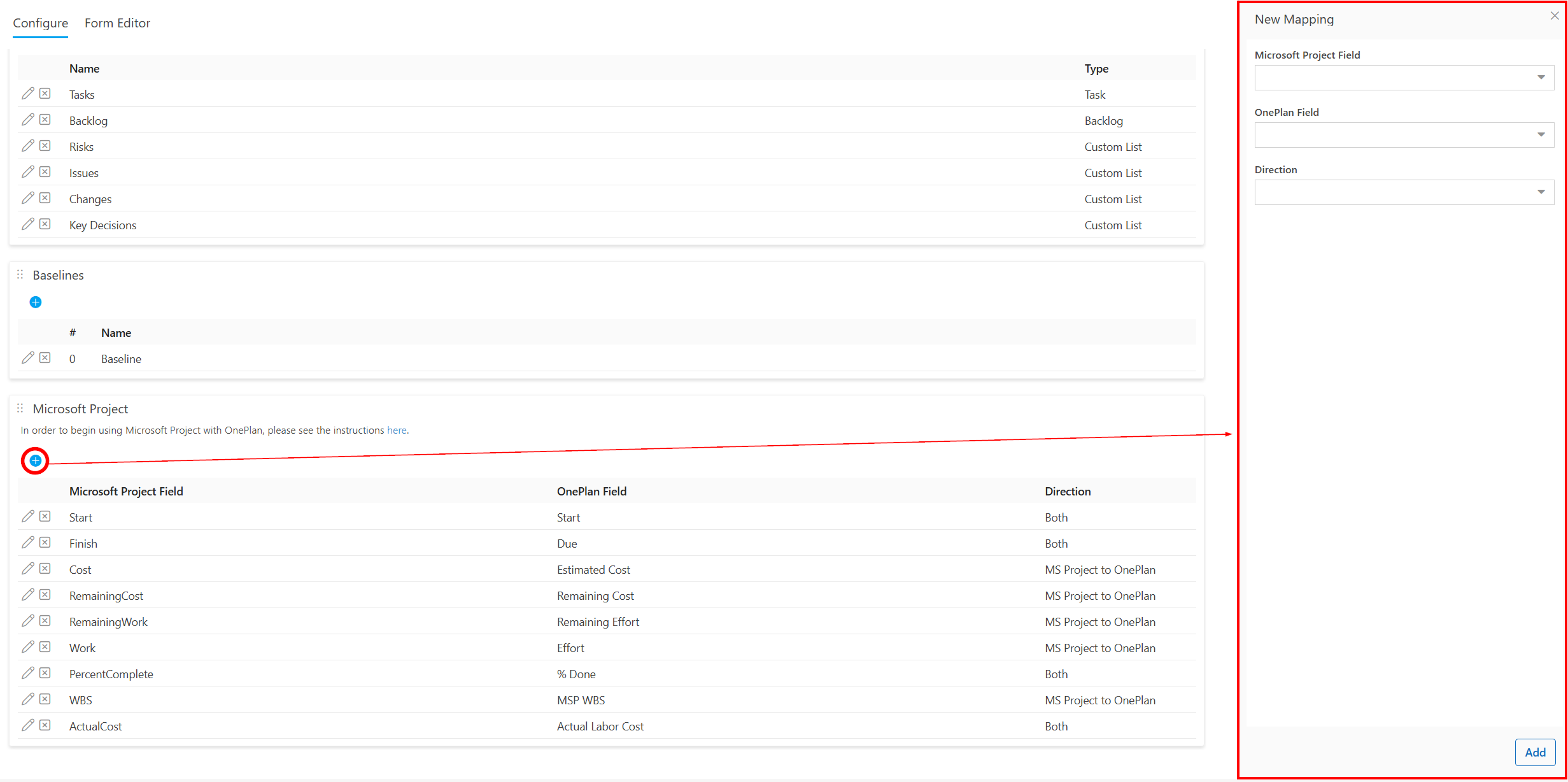This screenshot has height=782, width=1568.
Task: Open the instructions 'here' link
Action: [x=397, y=430]
